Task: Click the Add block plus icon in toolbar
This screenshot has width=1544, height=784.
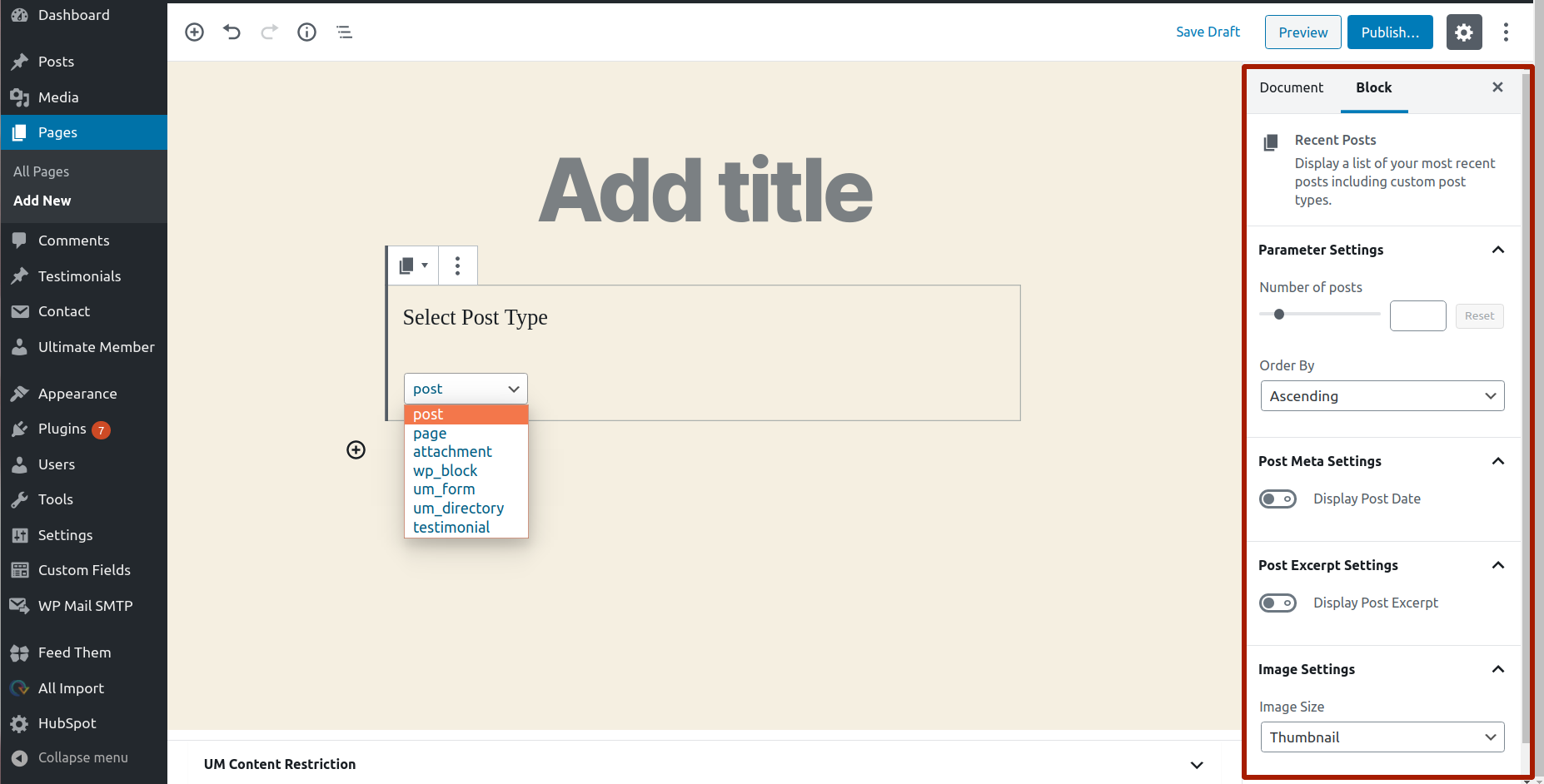Action: tap(194, 32)
